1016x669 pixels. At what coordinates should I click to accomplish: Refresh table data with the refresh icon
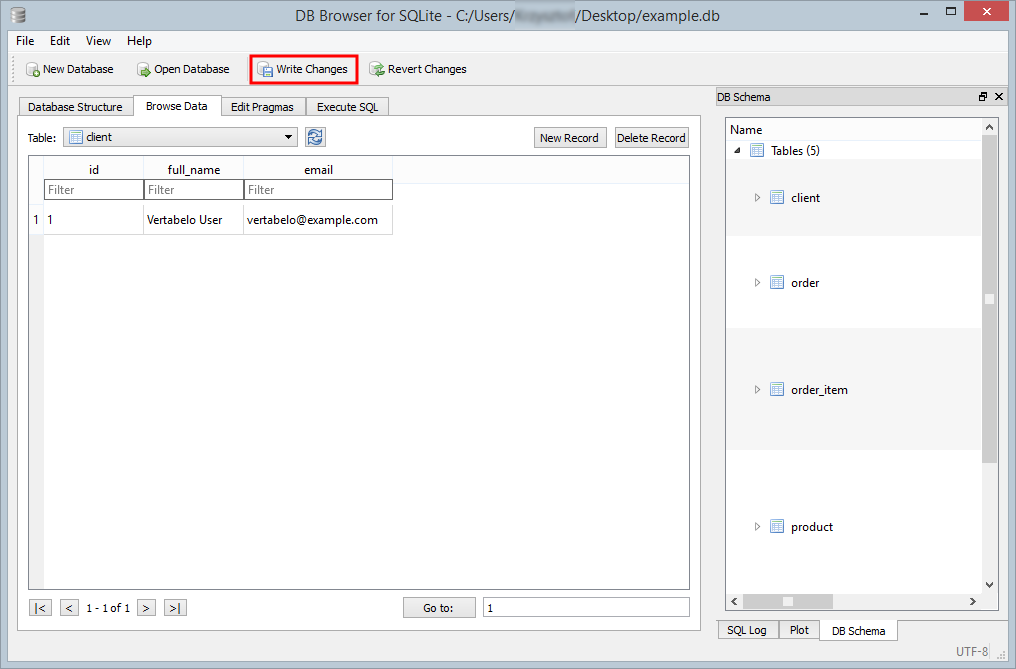tap(315, 138)
